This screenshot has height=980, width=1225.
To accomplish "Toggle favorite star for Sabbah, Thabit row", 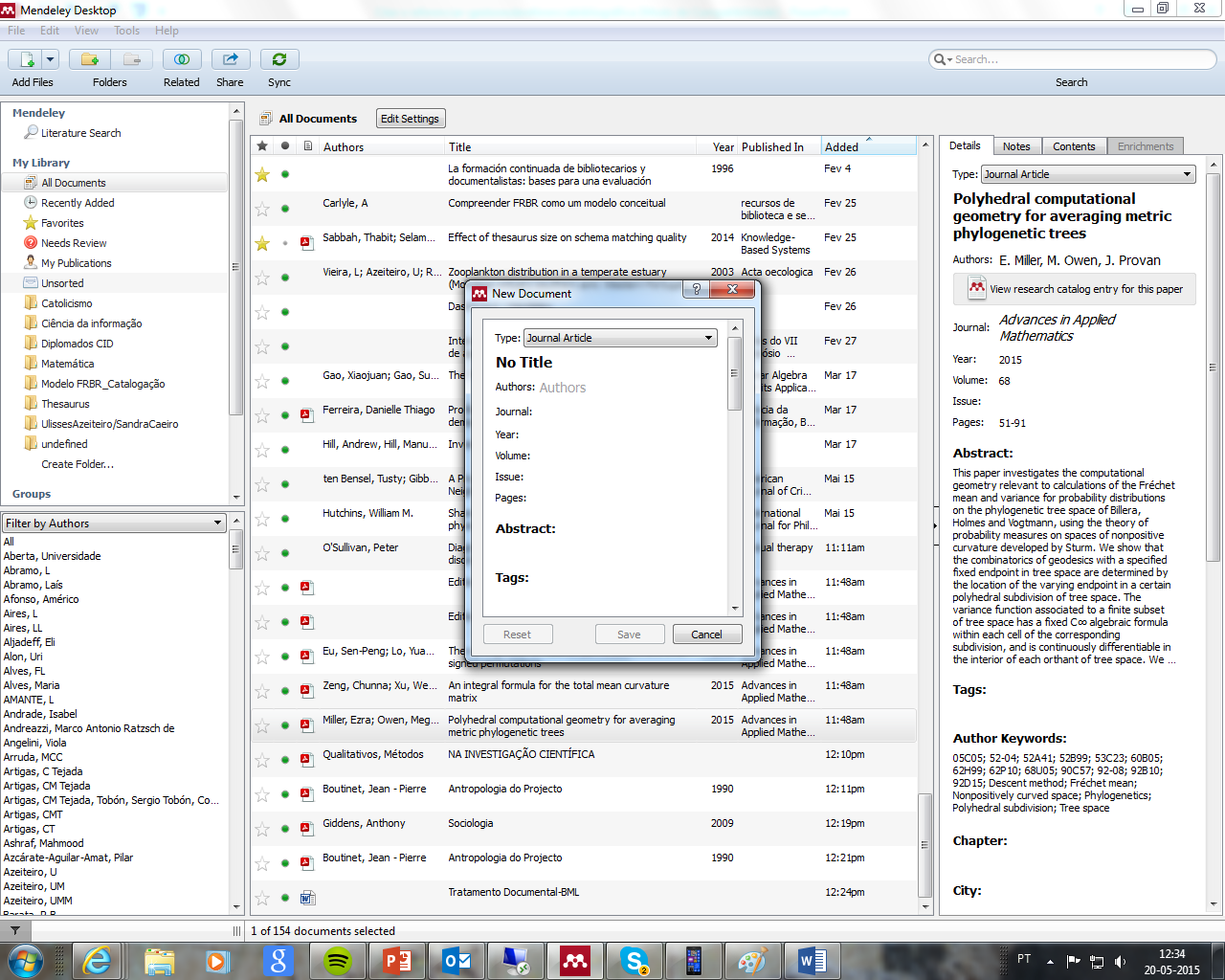I will (262, 243).
